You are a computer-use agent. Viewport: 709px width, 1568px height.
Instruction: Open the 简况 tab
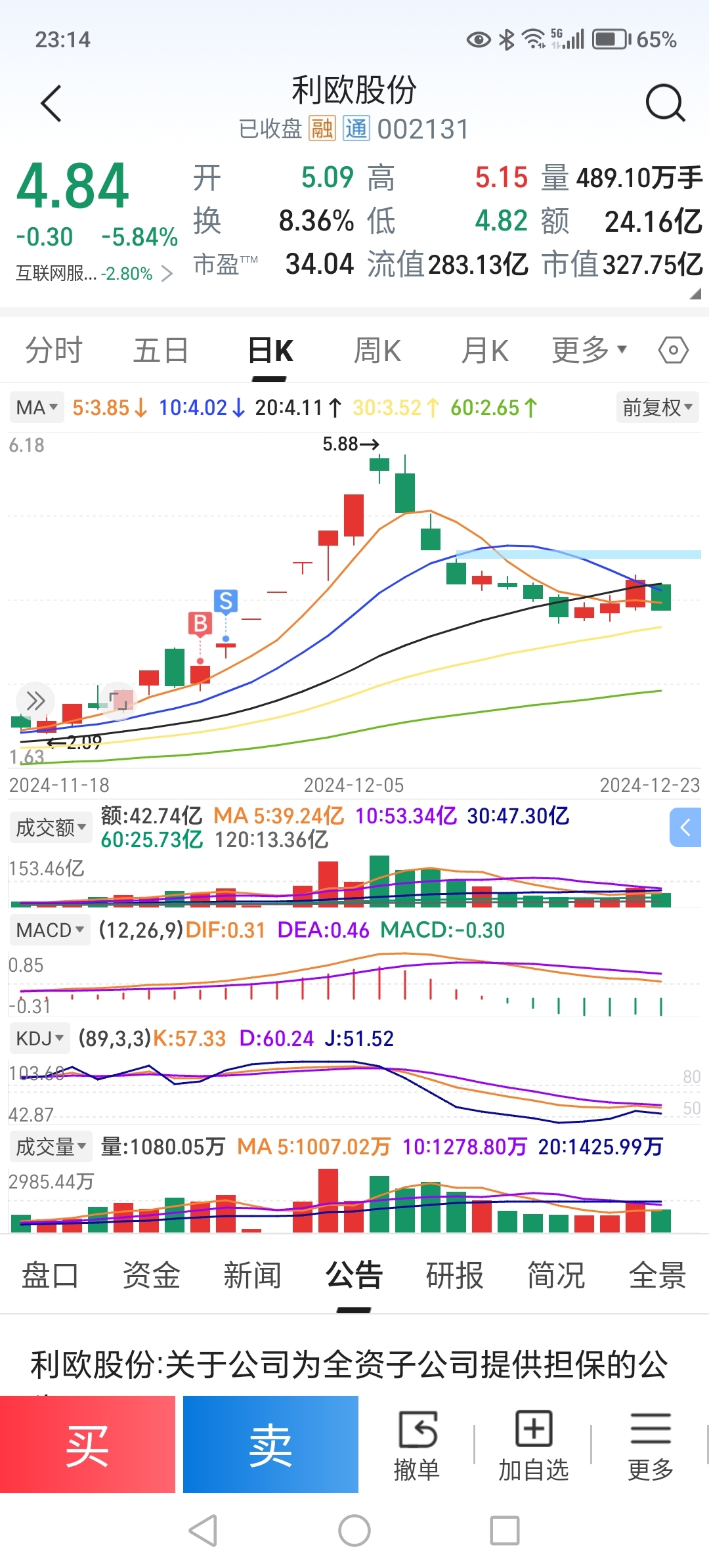click(x=556, y=1275)
